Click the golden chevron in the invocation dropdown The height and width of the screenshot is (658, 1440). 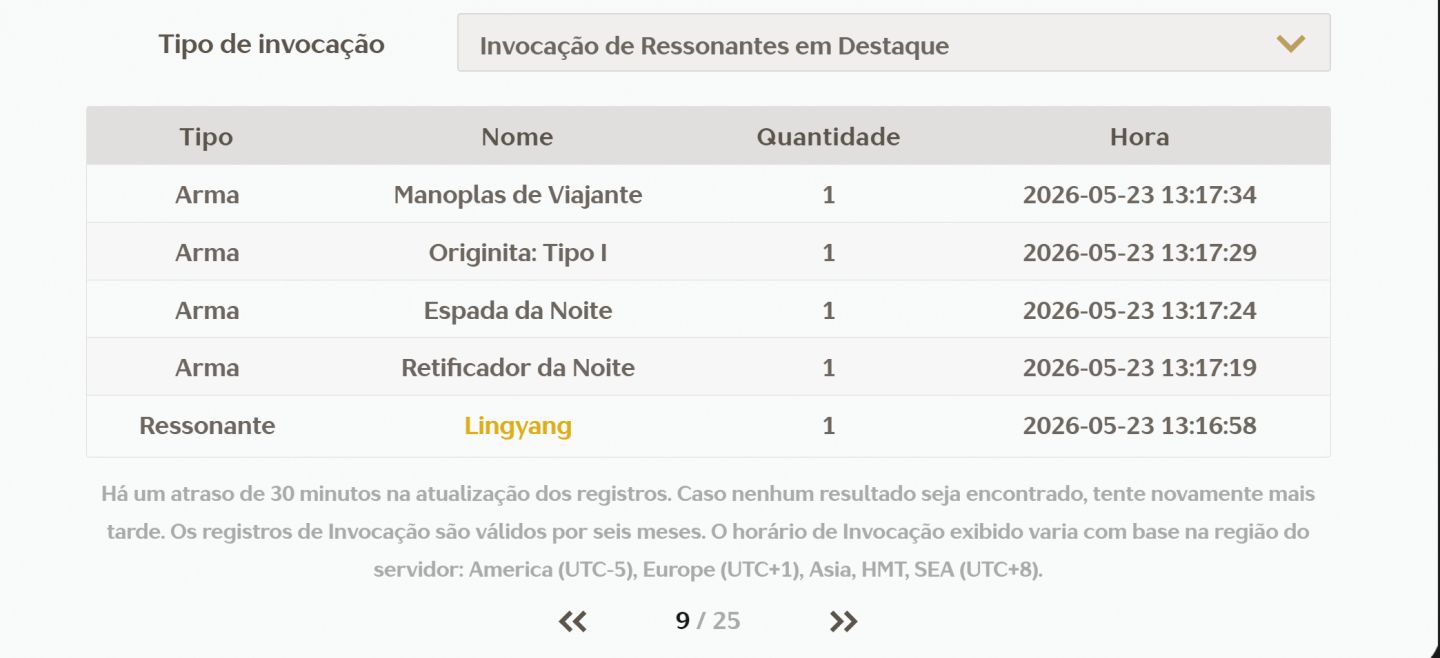coord(1291,44)
